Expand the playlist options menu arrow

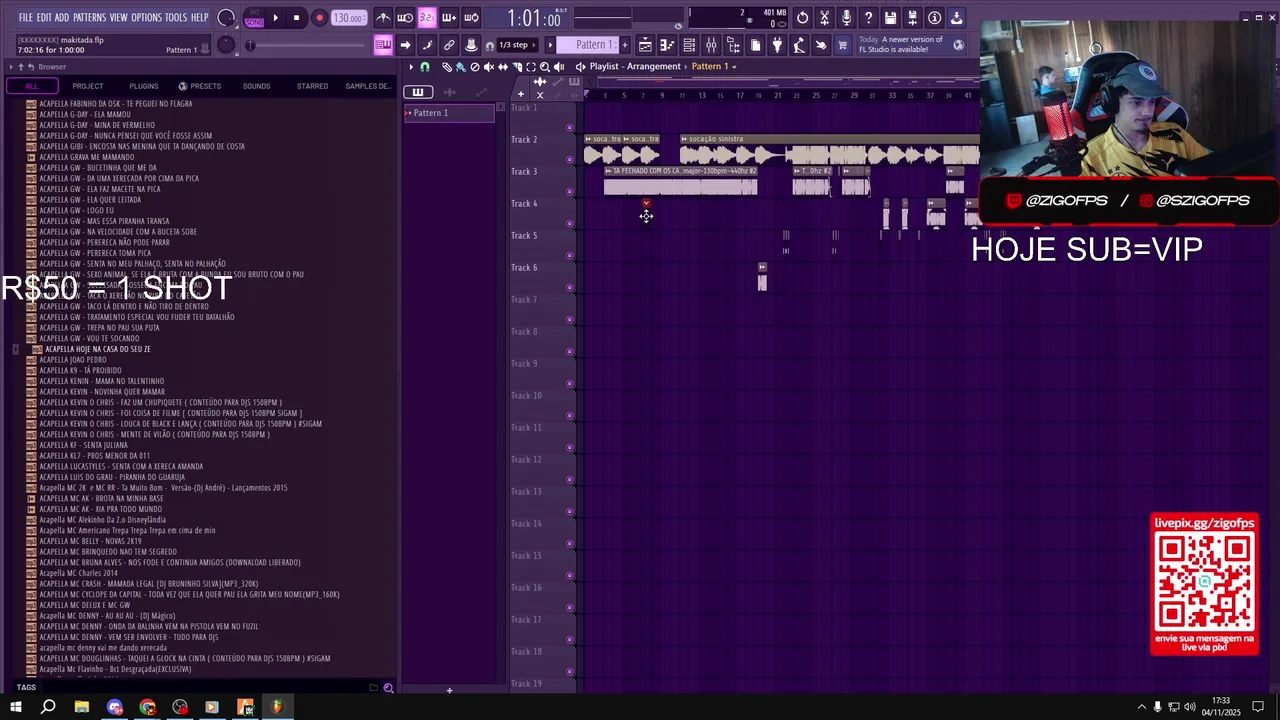point(411,67)
